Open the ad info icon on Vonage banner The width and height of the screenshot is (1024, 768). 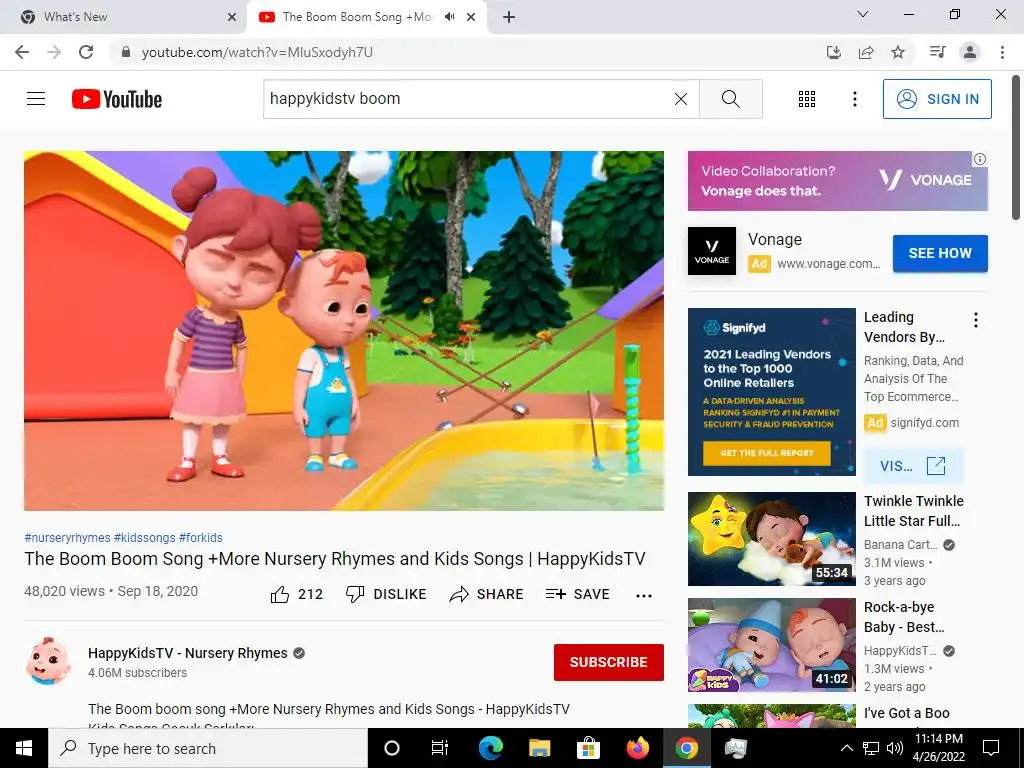coord(980,159)
